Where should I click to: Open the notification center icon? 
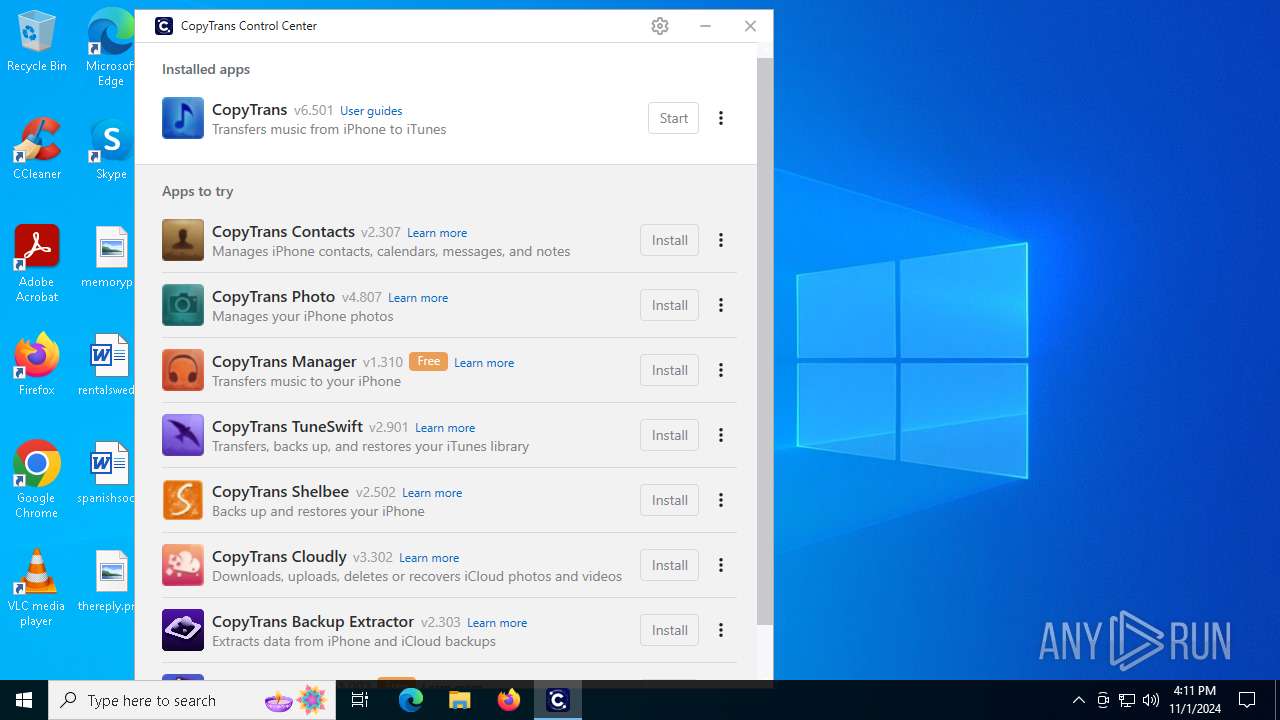coord(1247,700)
